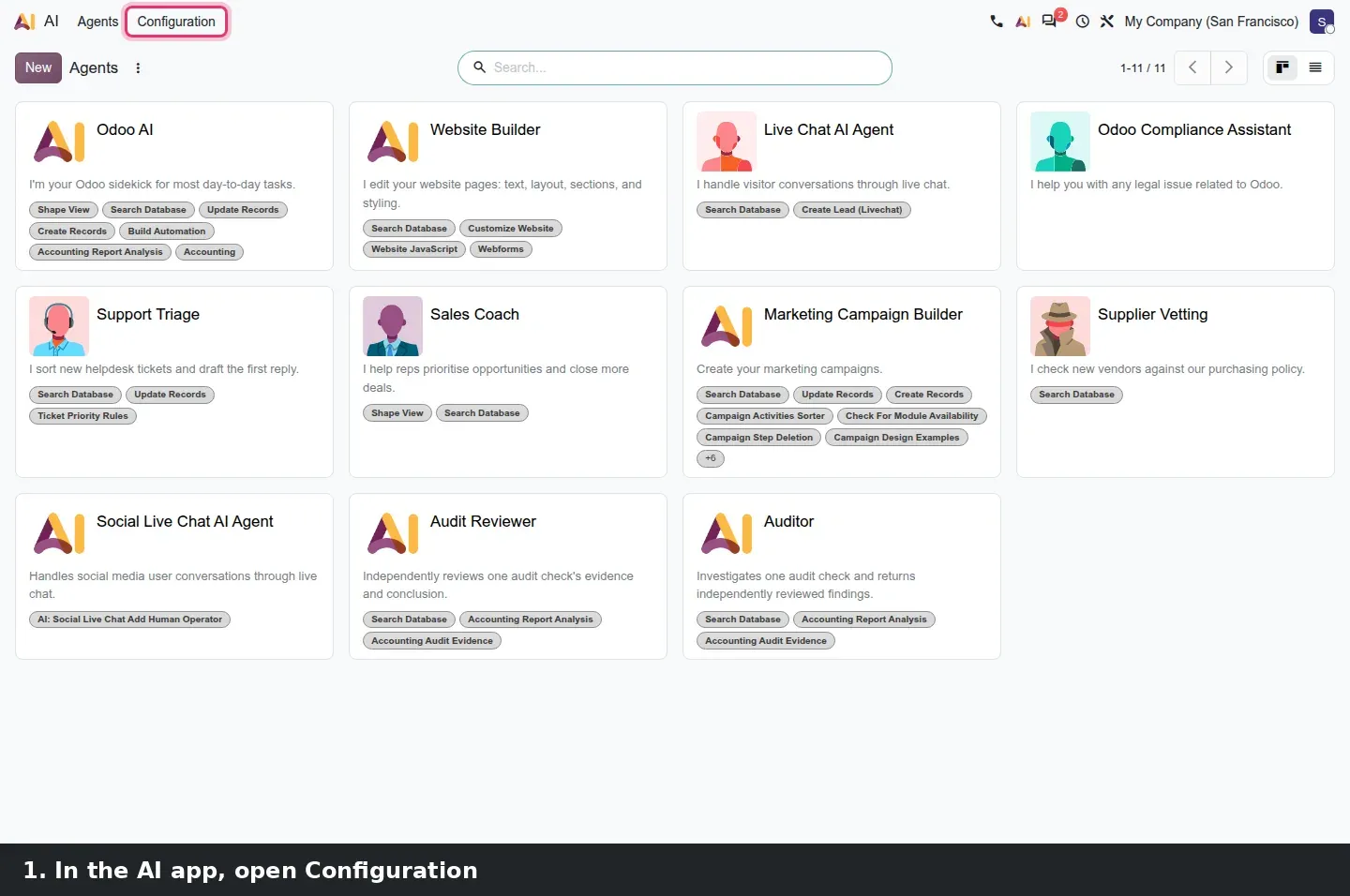Open the Odoo Compliance Assistant title
Image resolution: width=1350 pixels, height=896 pixels.
pos(1194,129)
